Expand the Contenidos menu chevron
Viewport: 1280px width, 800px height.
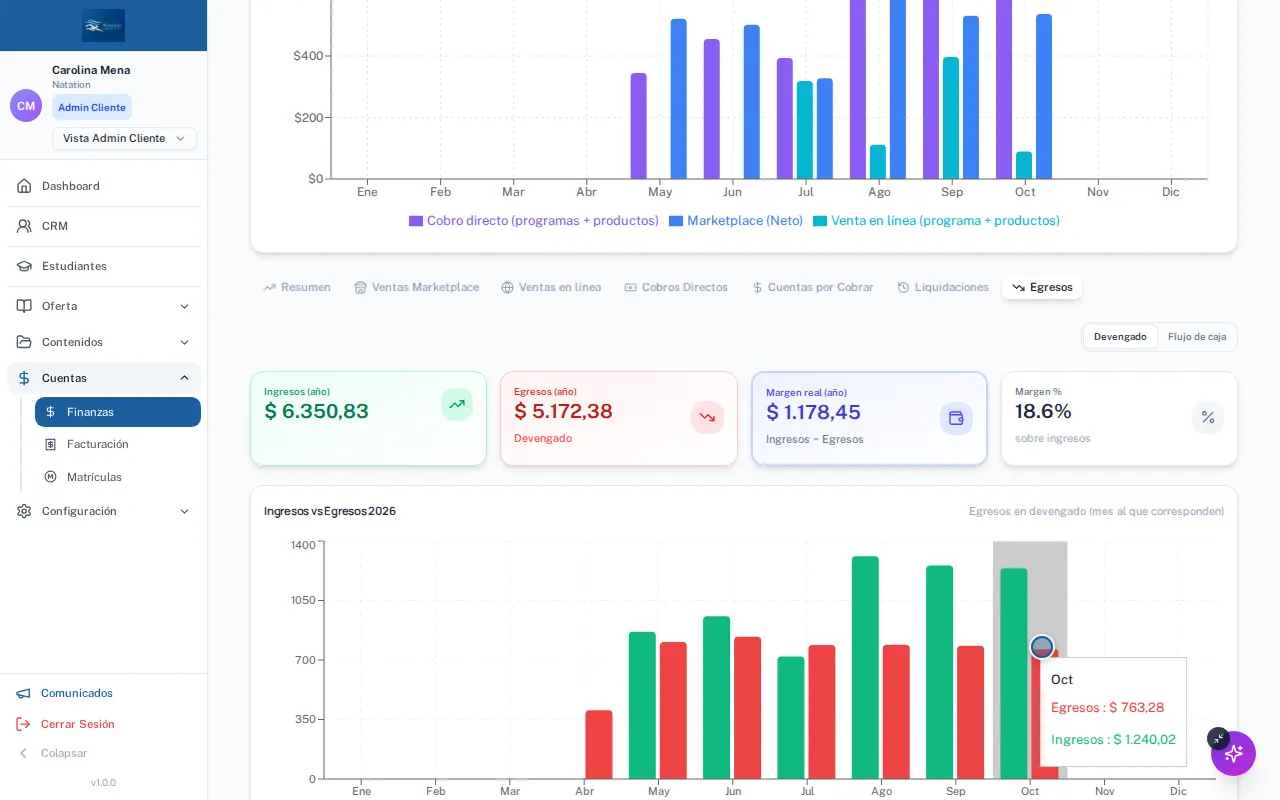tap(184, 342)
